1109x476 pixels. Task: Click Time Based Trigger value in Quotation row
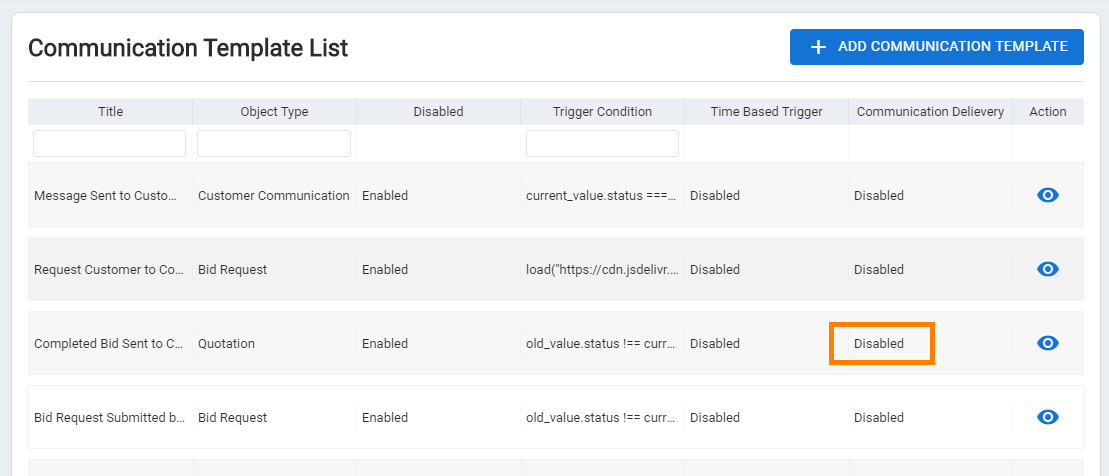(715, 344)
